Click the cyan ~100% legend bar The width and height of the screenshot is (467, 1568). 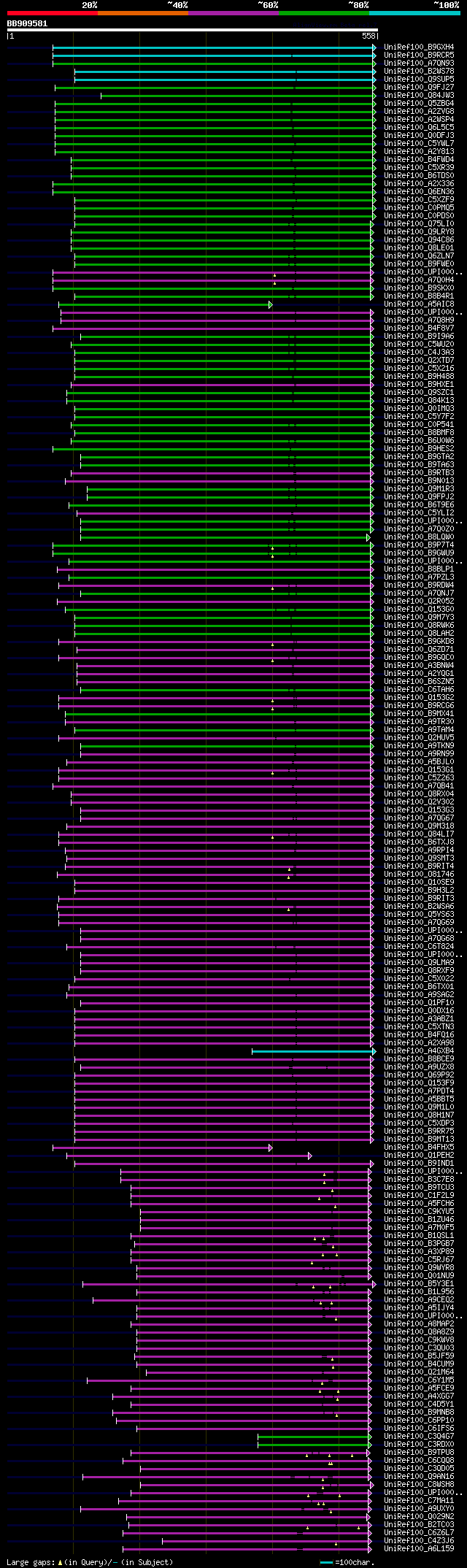pyautogui.click(x=414, y=13)
